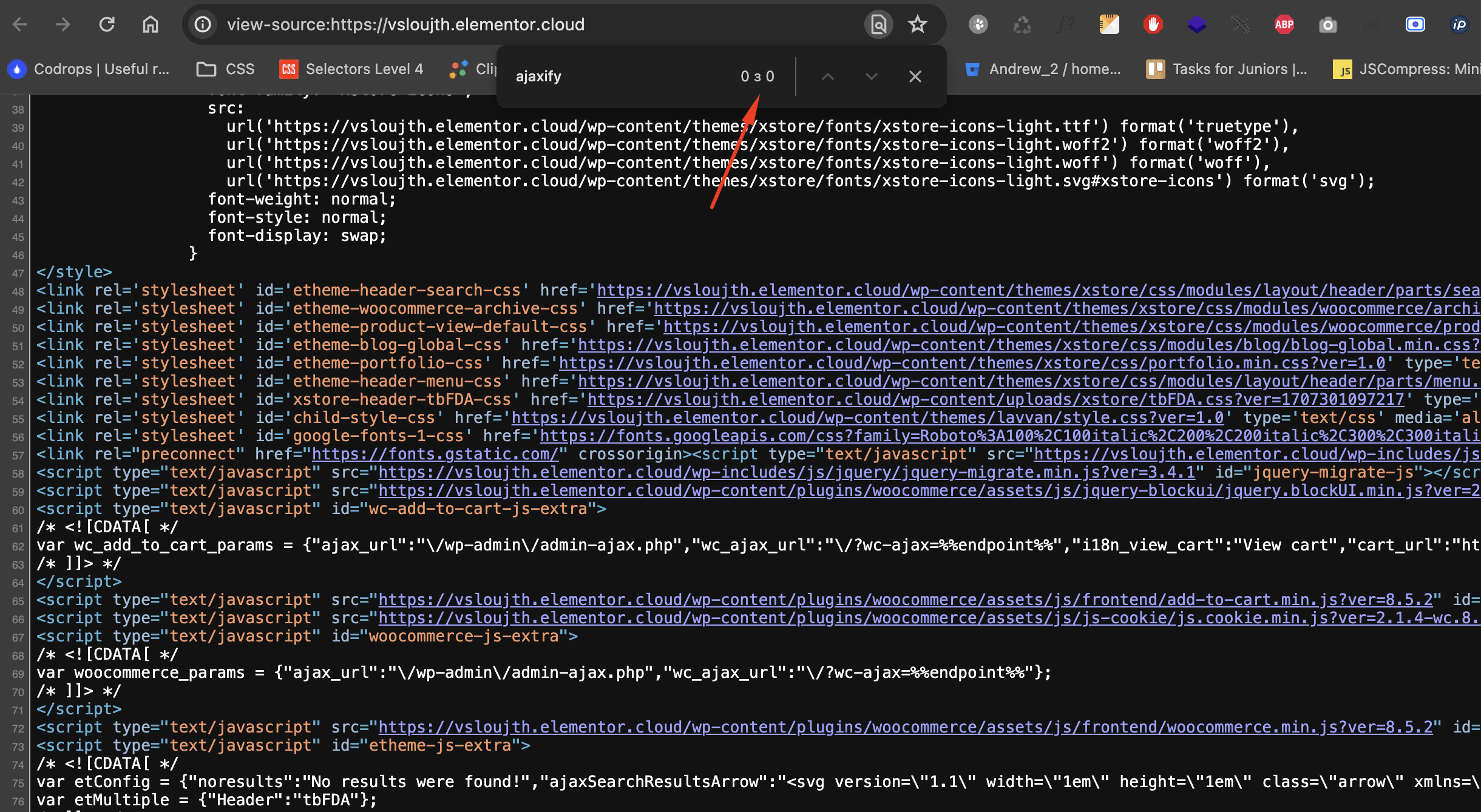
Task: Click the 'var woocommerce_params' line
Action: coord(544,672)
